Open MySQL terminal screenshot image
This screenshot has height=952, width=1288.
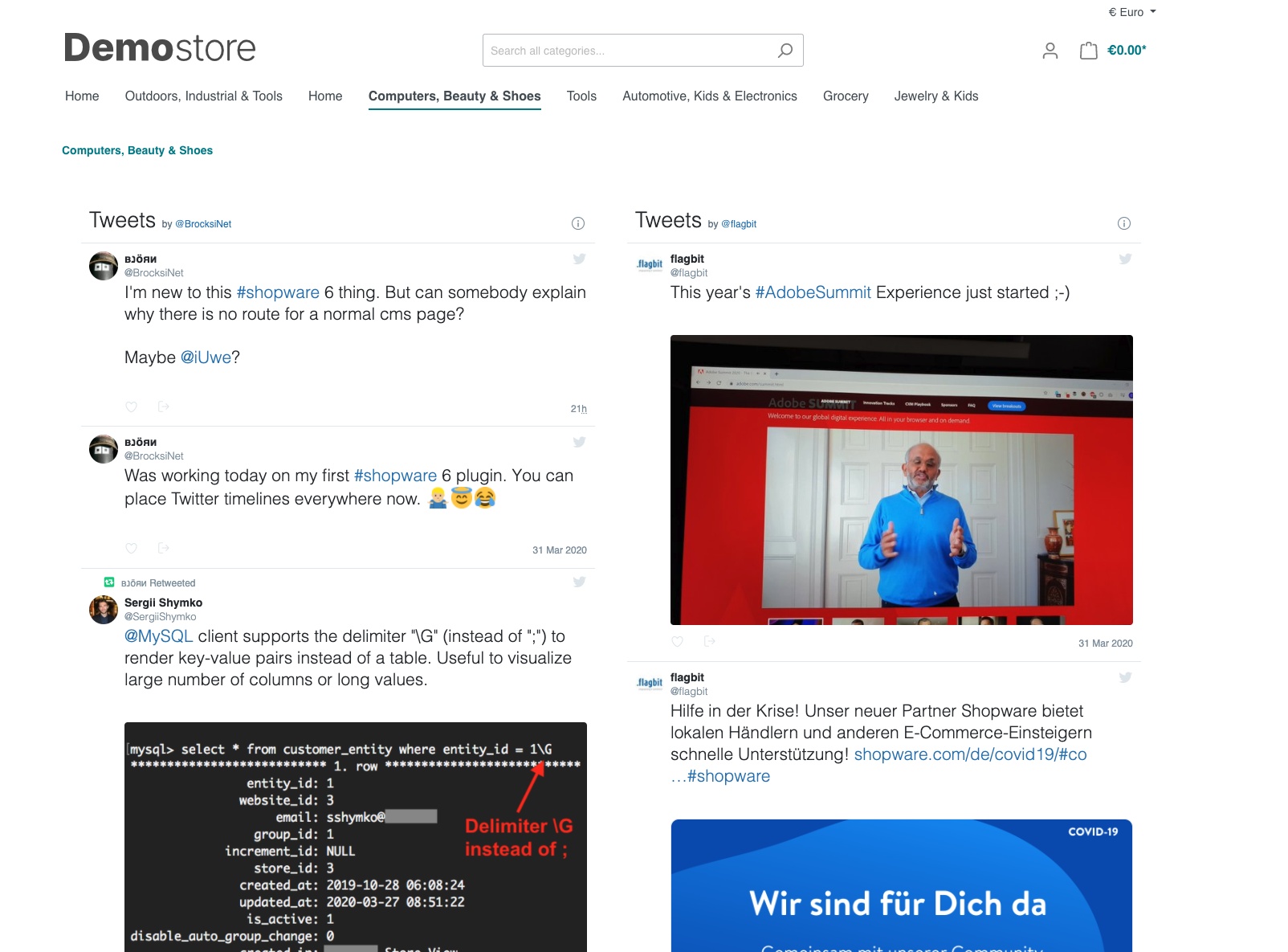pos(356,837)
